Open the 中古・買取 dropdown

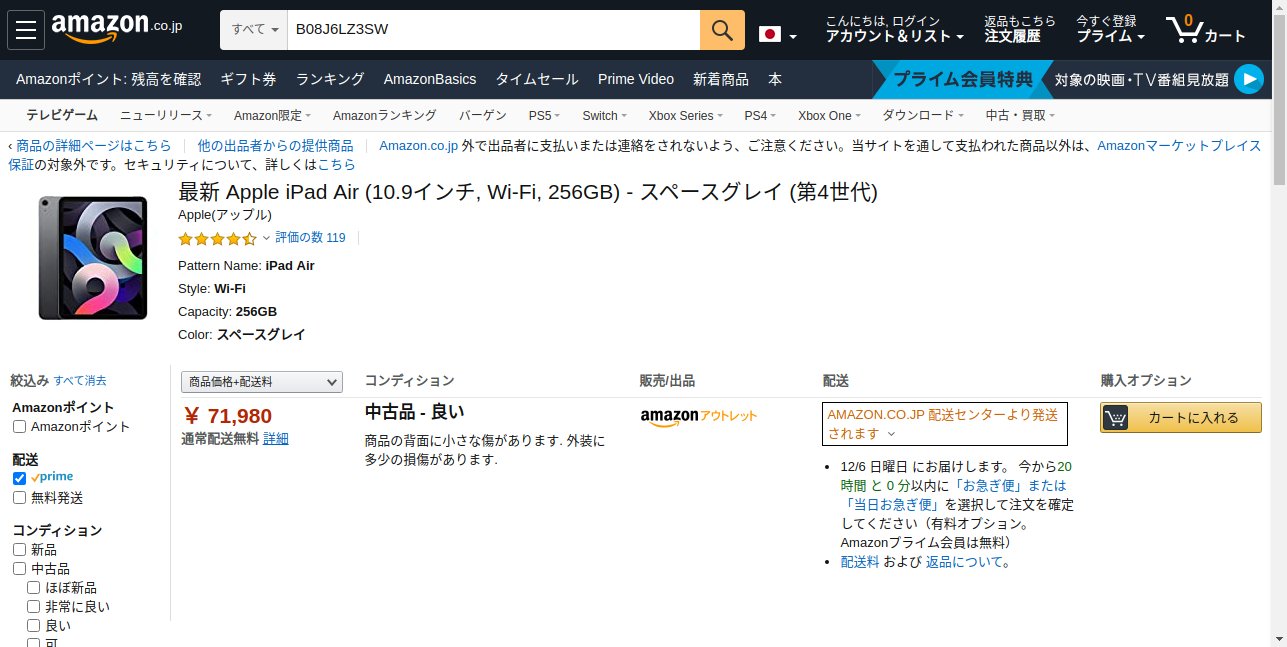point(1020,116)
